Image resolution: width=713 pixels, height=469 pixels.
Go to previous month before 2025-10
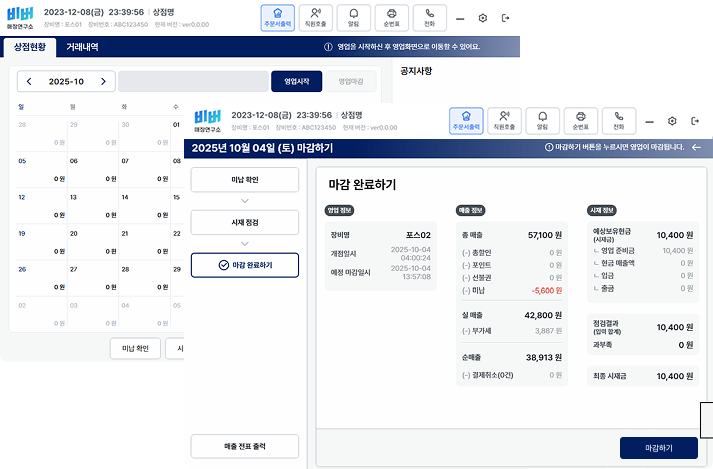pyautogui.click(x=29, y=81)
